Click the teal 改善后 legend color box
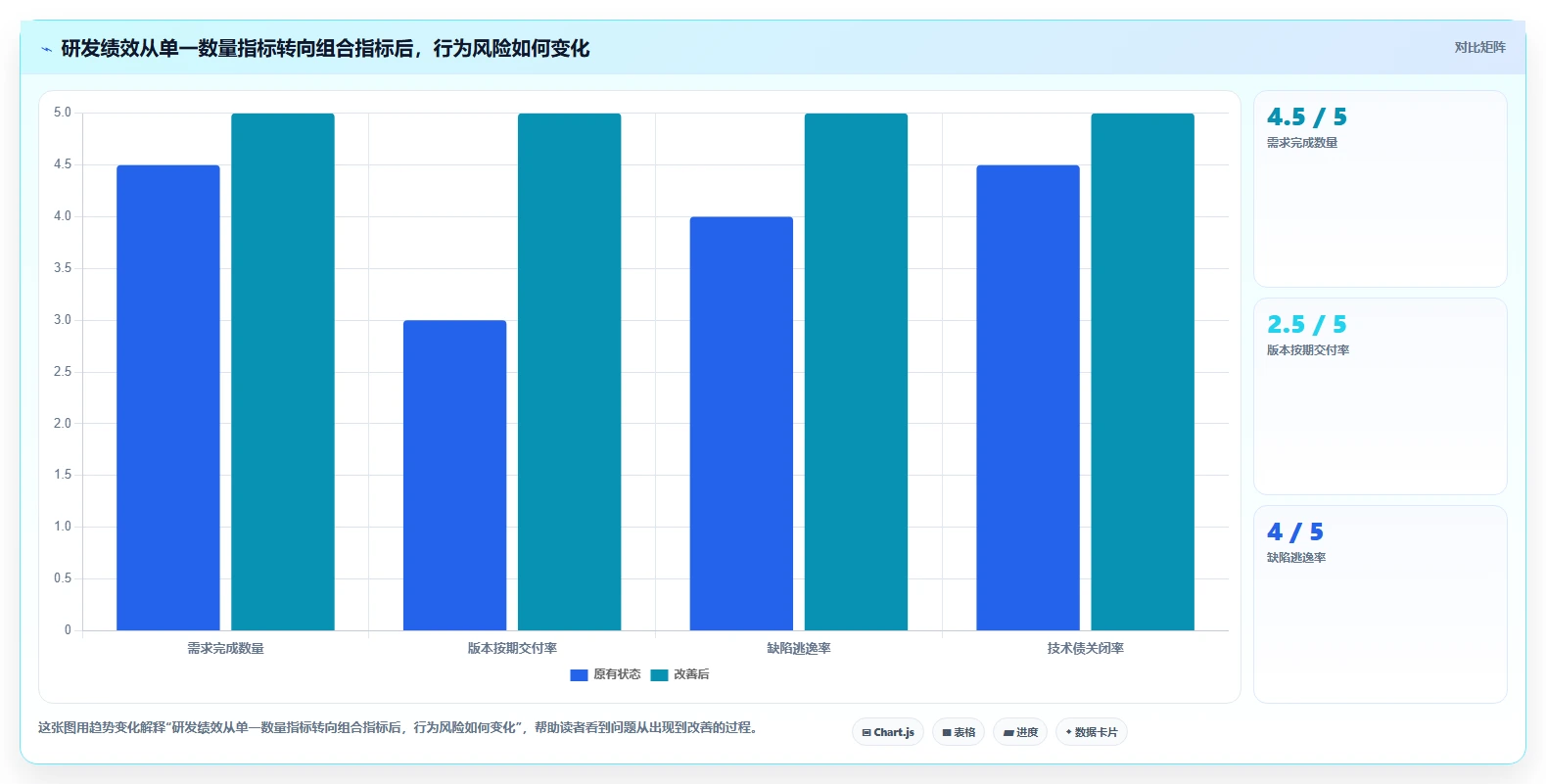The image size is (1546, 784). (659, 674)
